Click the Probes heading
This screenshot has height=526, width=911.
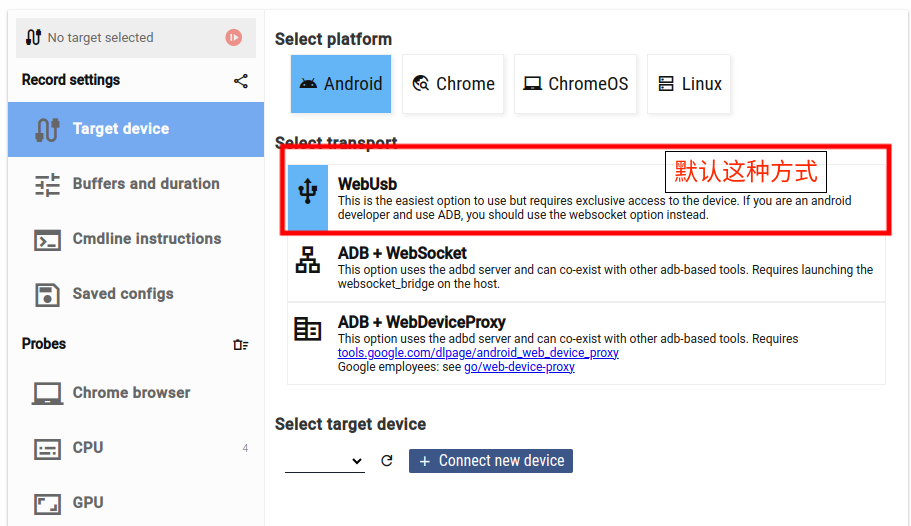tap(44, 344)
